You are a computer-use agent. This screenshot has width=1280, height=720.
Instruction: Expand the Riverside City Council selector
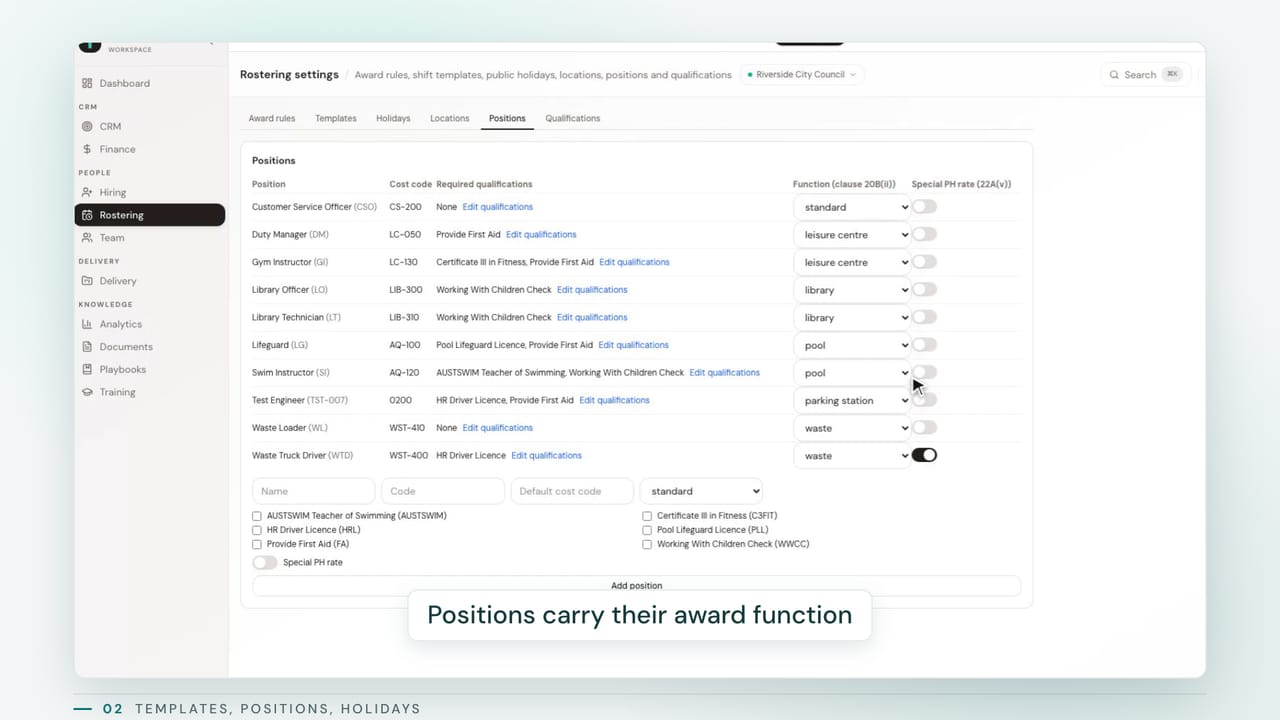(802, 74)
